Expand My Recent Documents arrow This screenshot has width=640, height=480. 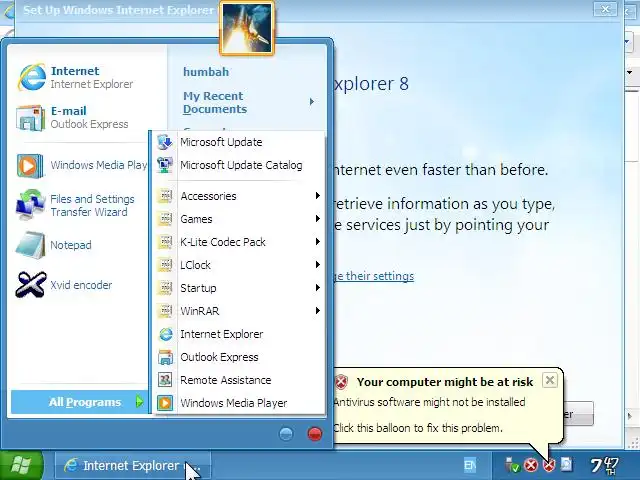312,102
